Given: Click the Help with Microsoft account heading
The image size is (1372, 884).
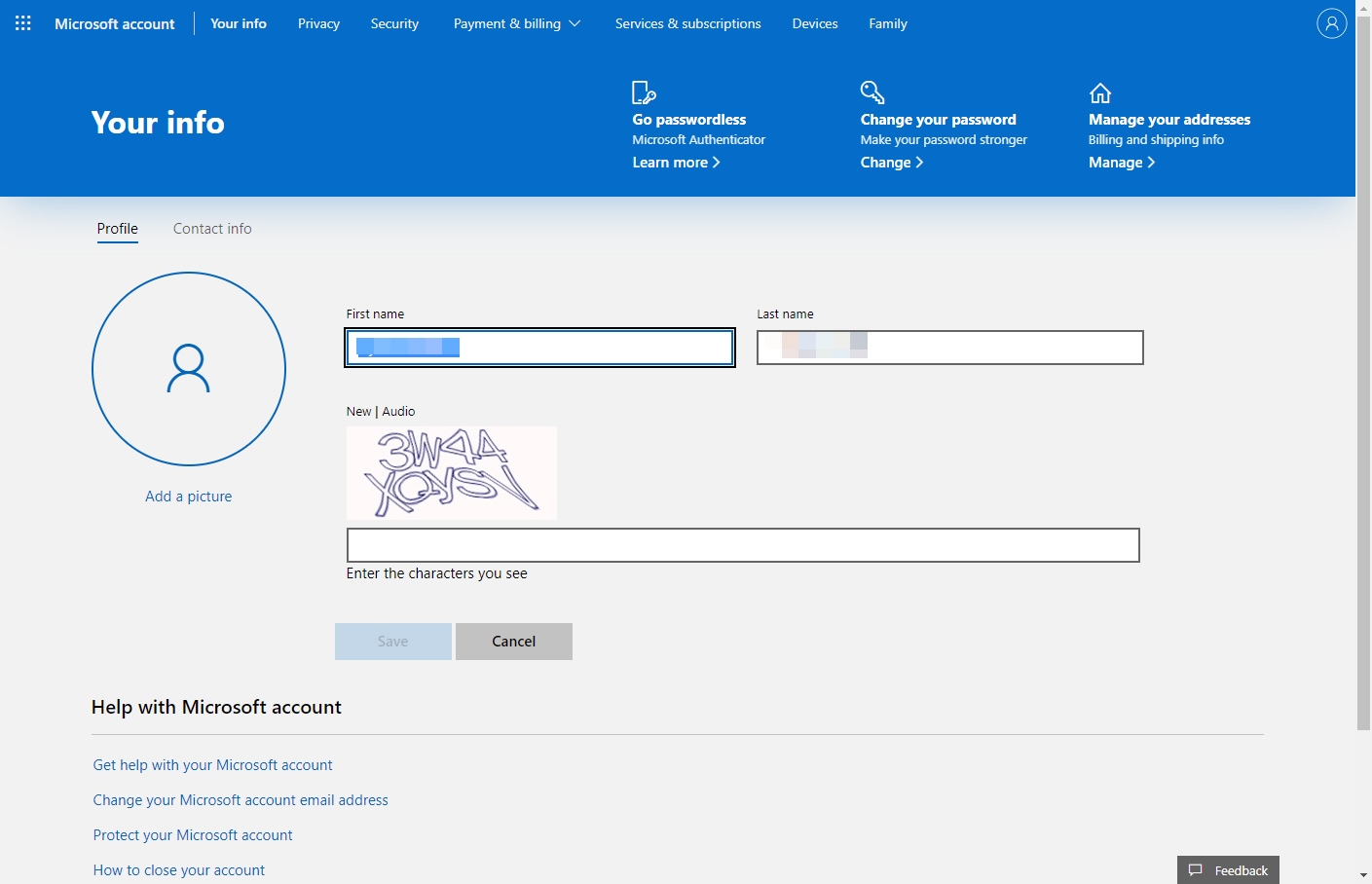Looking at the screenshot, I should 216,708.
